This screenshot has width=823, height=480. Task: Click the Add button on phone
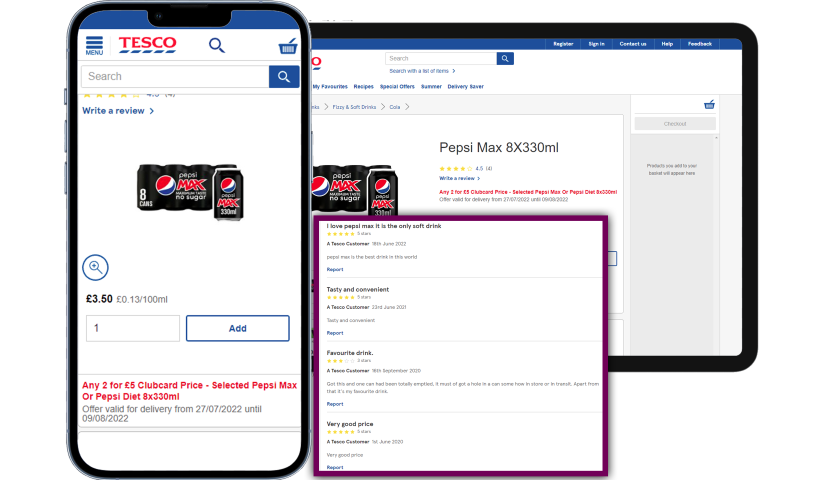(238, 328)
